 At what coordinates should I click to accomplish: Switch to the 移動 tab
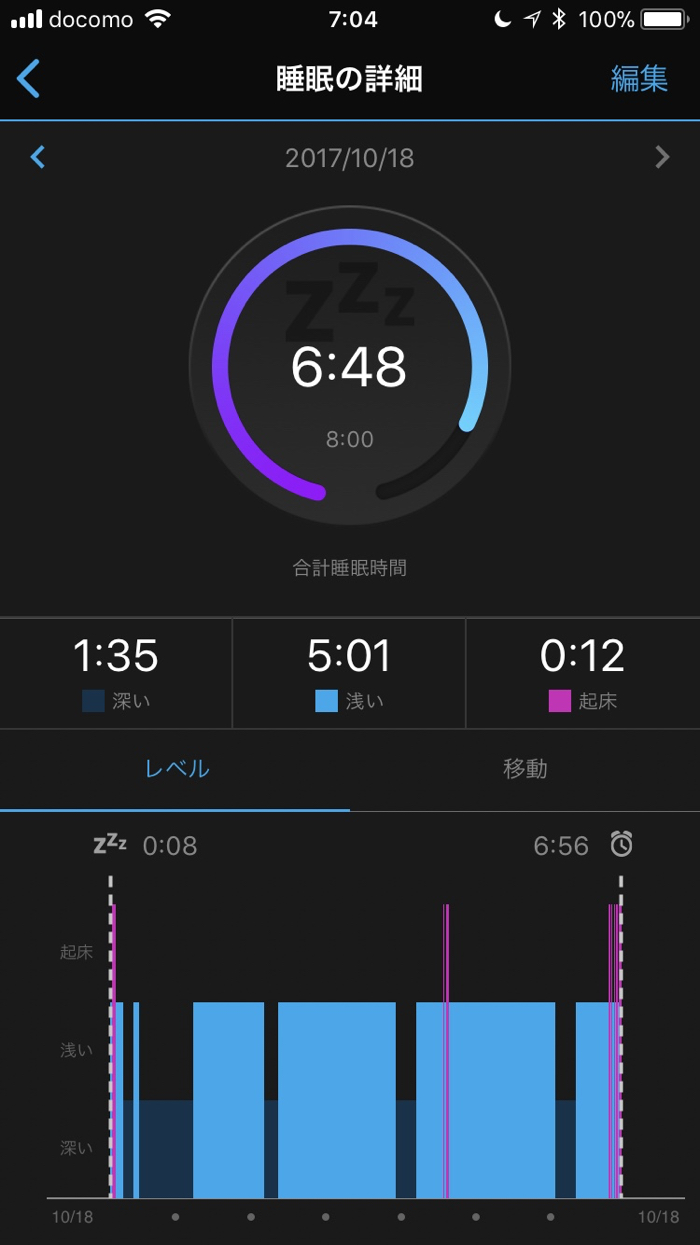(x=525, y=768)
